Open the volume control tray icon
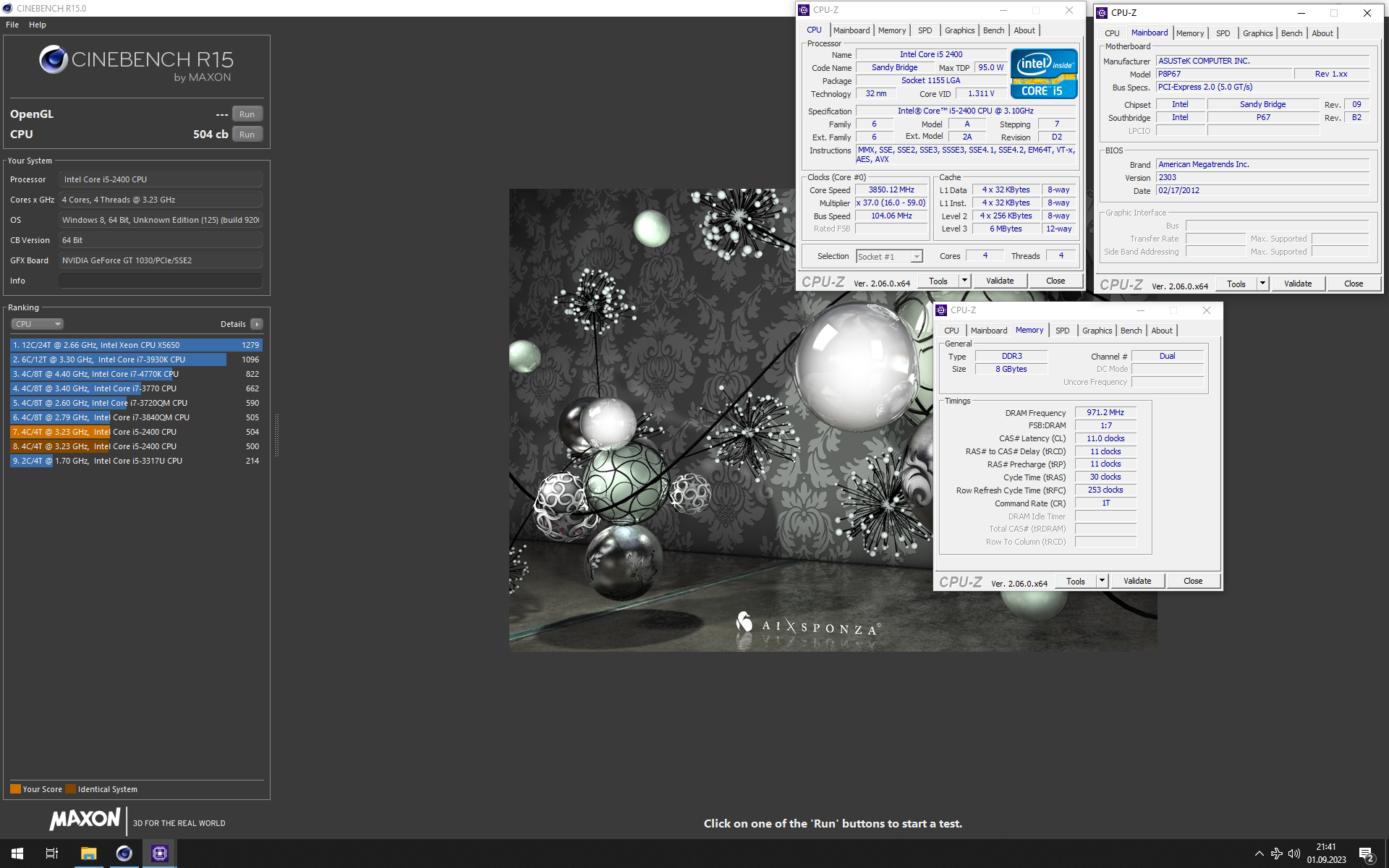The width and height of the screenshot is (1389, 868). tap(1294, 854)
